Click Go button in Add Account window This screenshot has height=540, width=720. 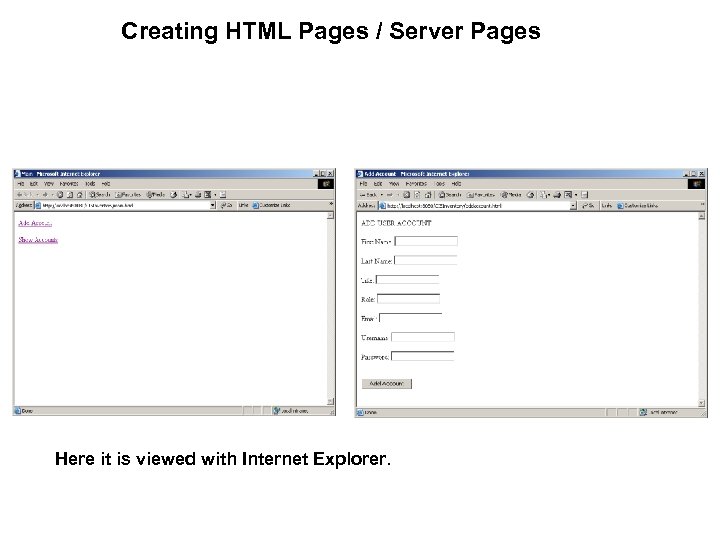(588, 206)
